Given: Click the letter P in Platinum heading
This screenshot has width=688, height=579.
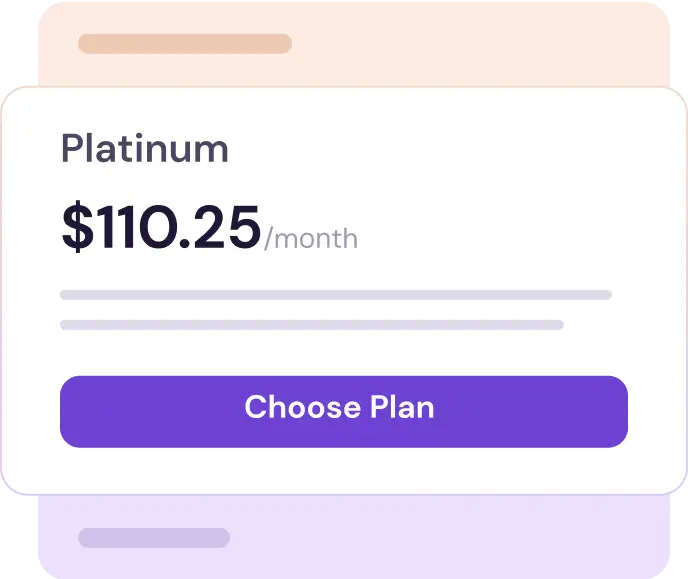Looking at the screenshot, I should 71,149.
